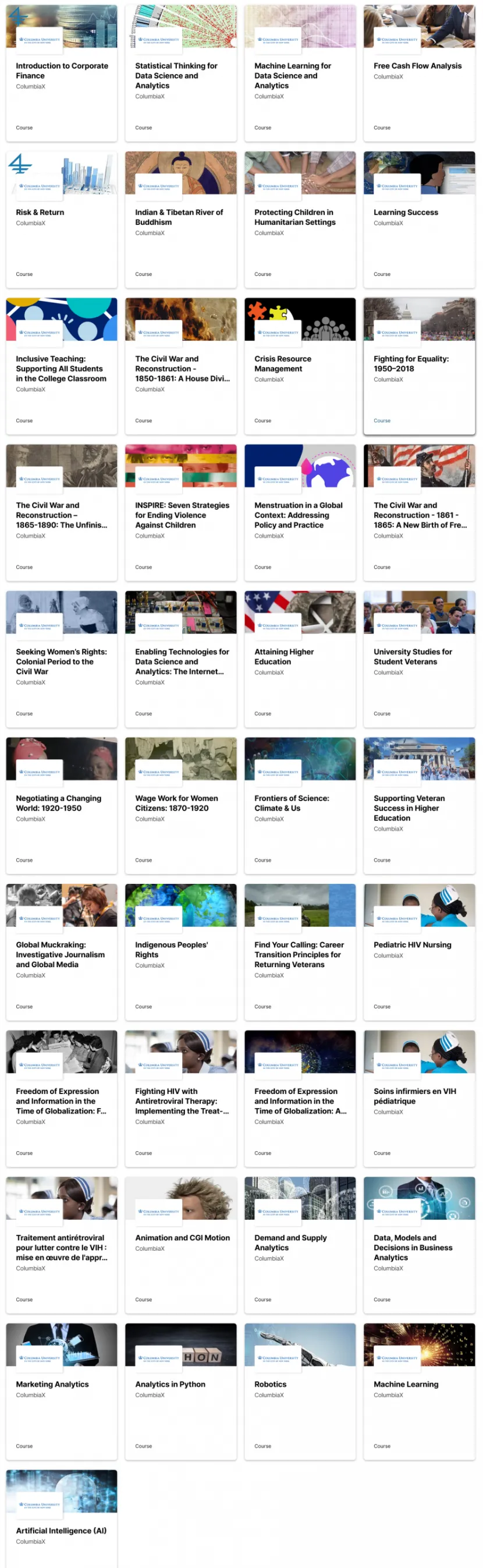Open Menstruation in a Global Context course

[x=300, y=512]
